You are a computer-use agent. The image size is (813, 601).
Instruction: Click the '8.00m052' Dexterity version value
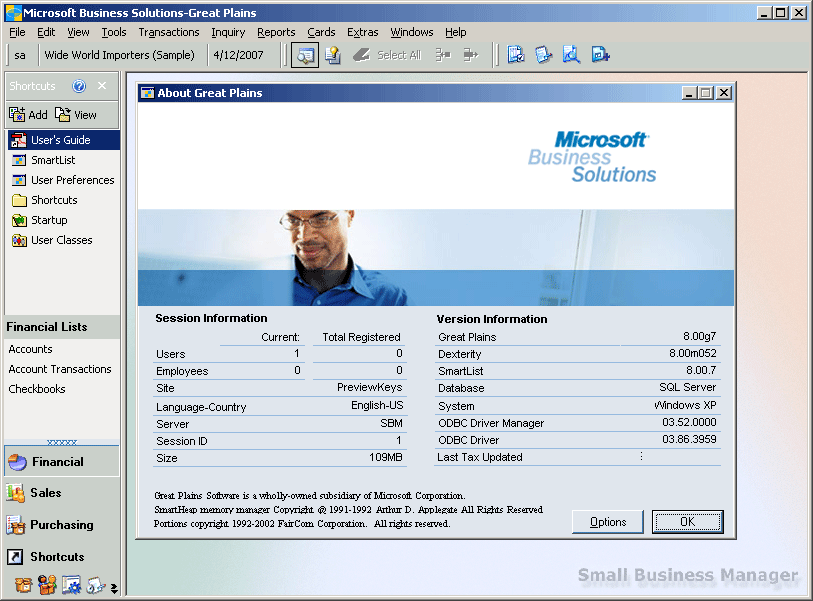tap(693, 353)
